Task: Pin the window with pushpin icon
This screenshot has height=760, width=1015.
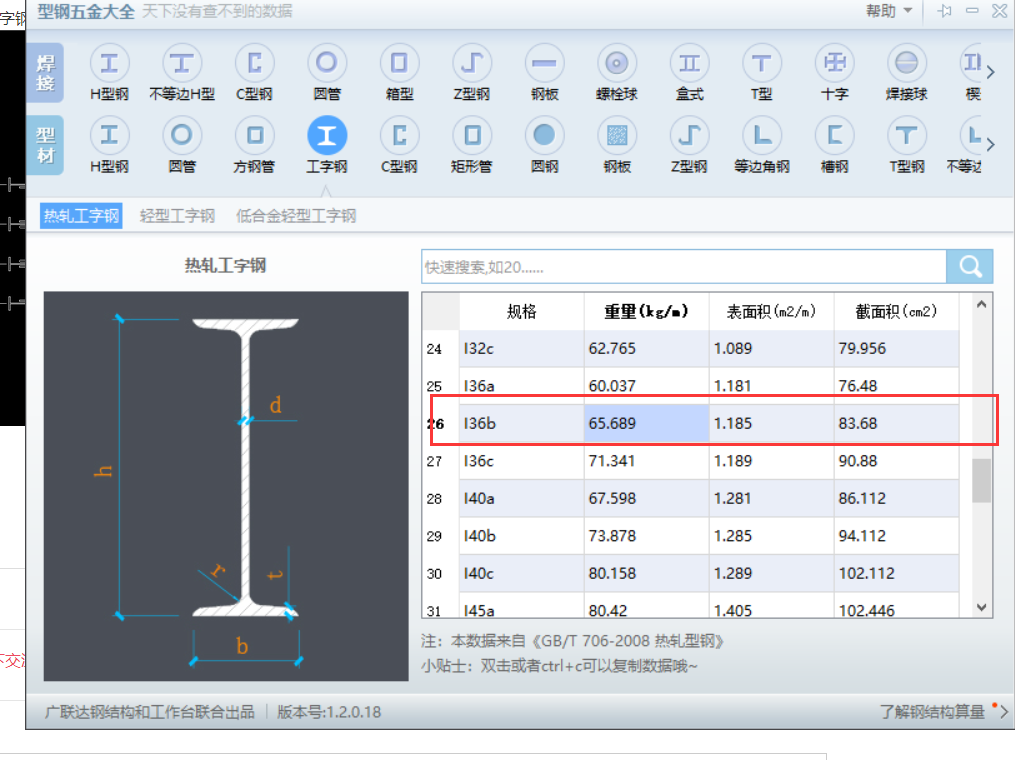Action: (x=945, y=11)
